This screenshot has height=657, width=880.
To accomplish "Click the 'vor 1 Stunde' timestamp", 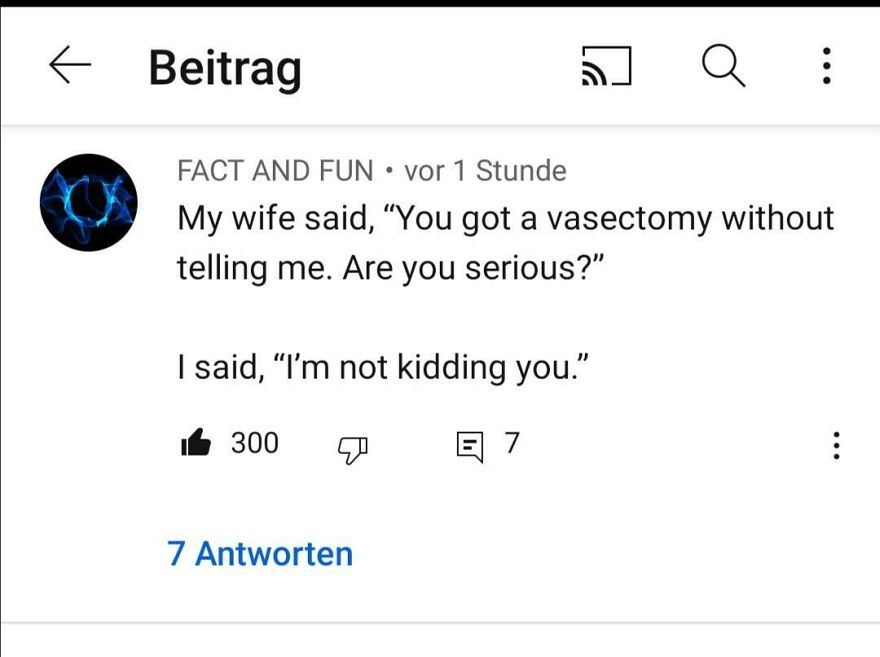I will 485,170.
